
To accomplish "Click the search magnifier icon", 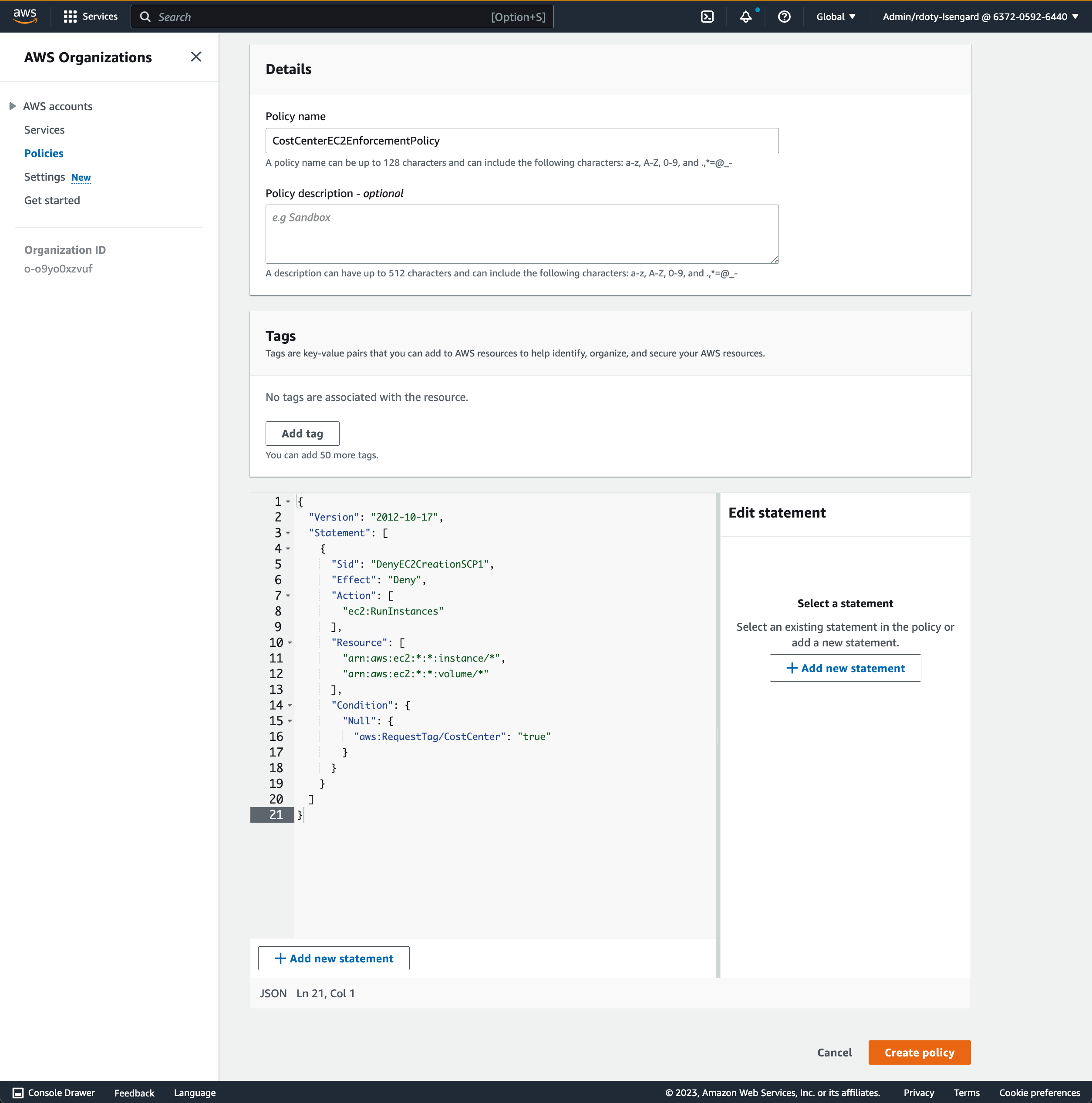I will [x=145, y=17].
